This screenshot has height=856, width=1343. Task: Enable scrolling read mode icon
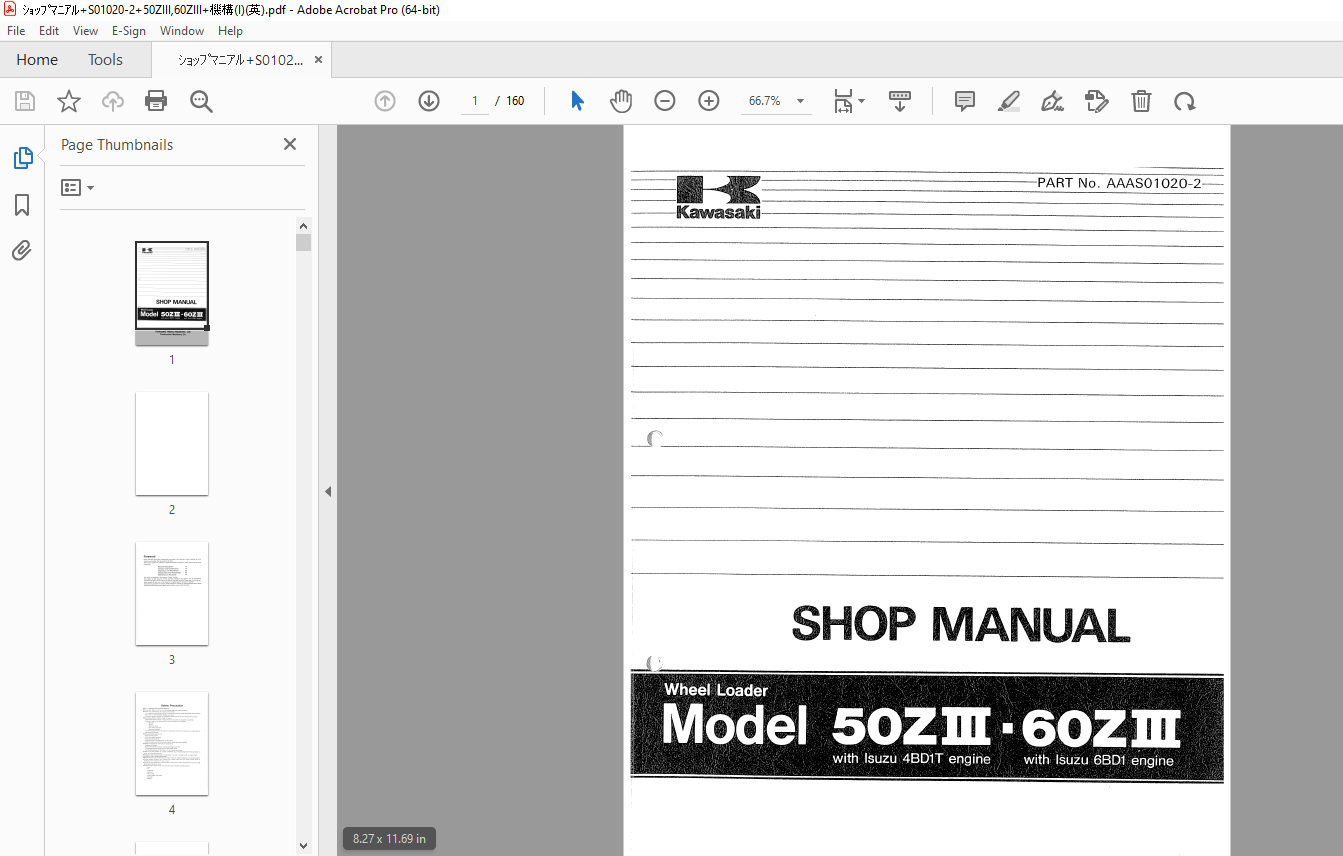pos(900,101)
